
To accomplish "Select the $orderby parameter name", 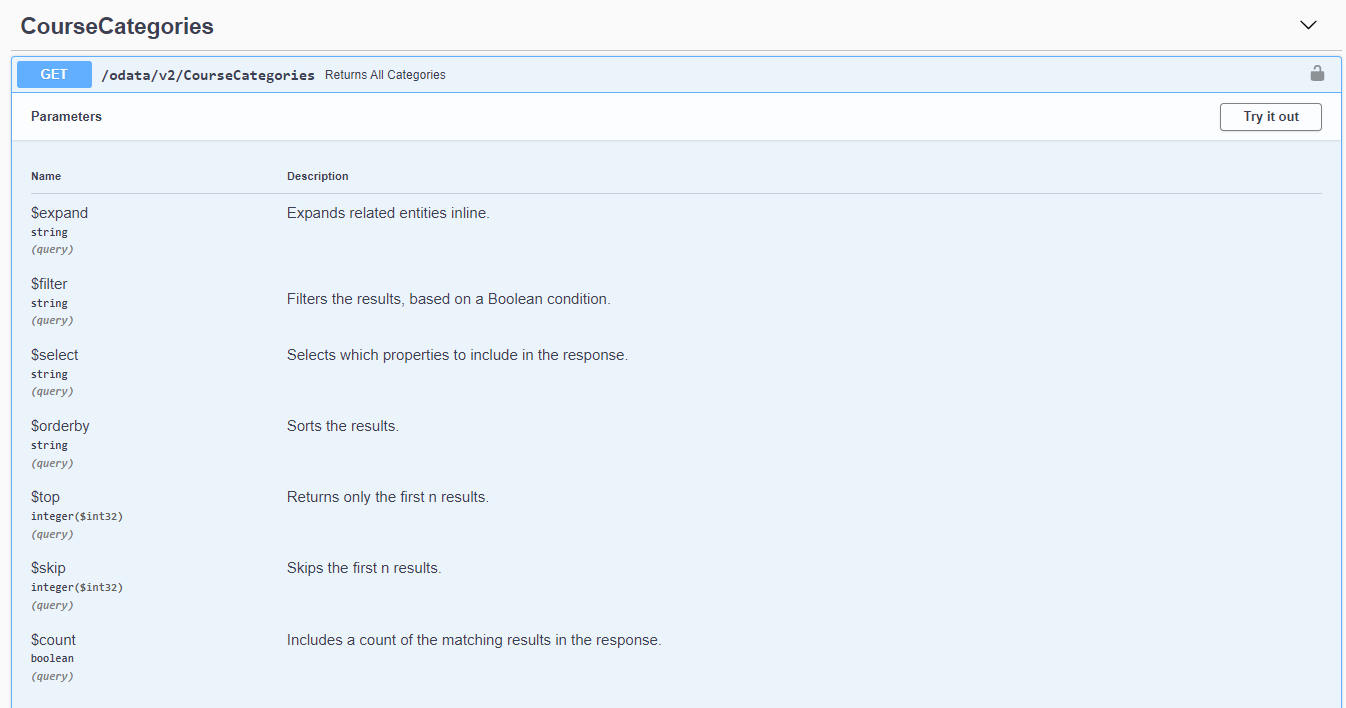I will tap(60, 426).
